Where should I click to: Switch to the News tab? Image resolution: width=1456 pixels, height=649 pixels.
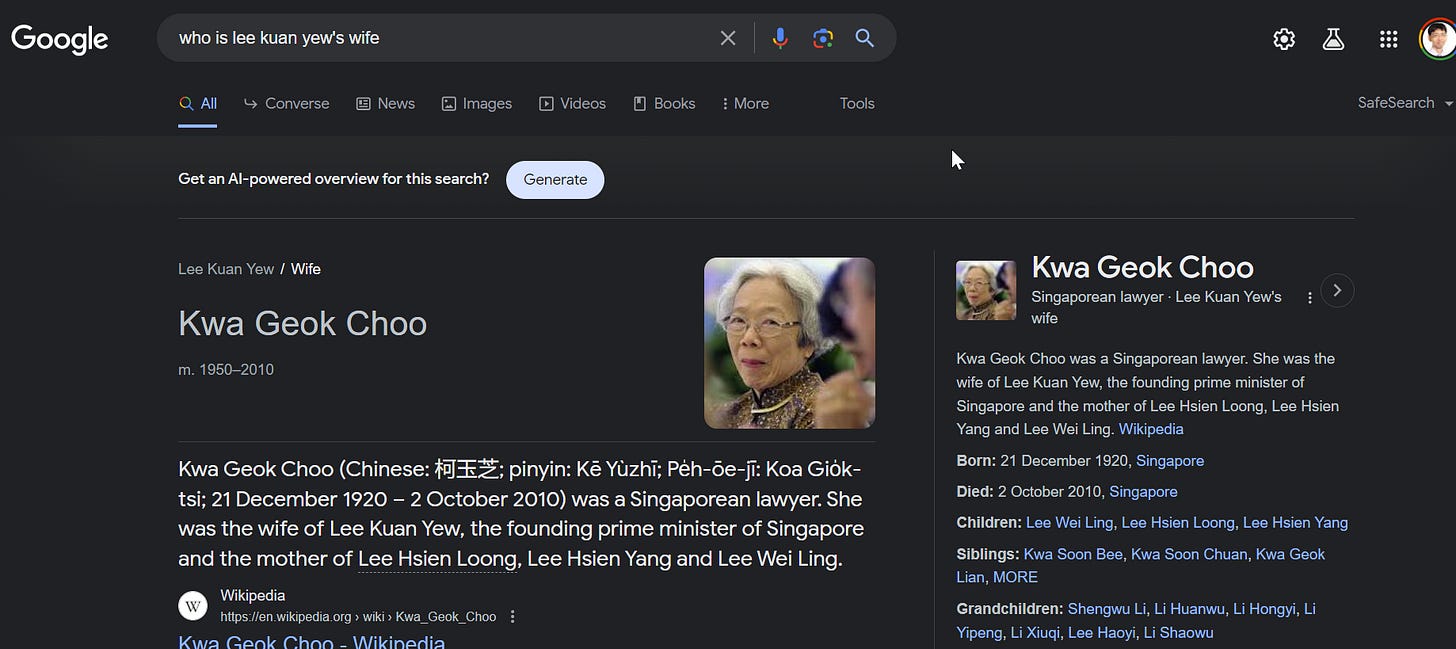click(385, 103)
